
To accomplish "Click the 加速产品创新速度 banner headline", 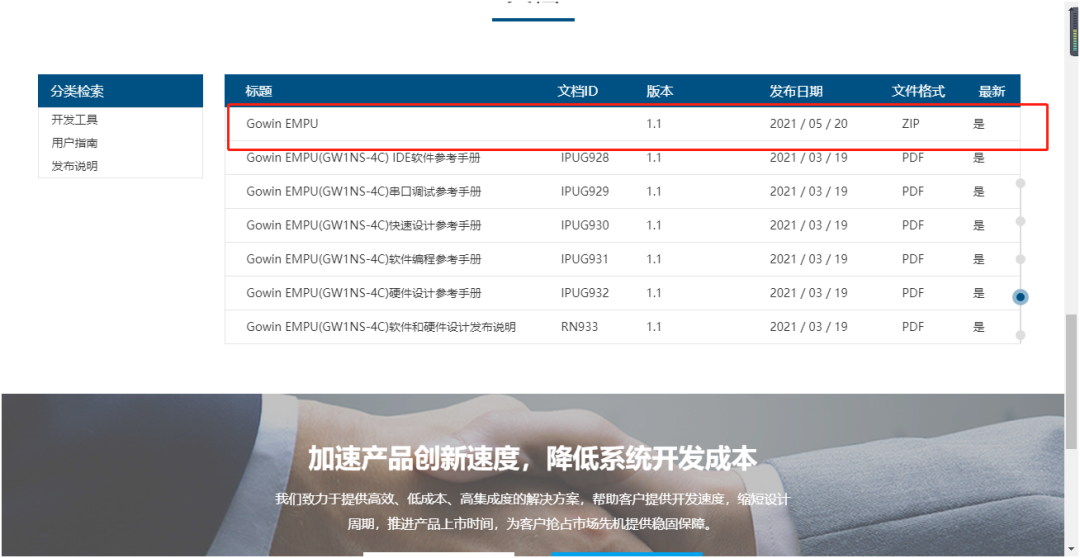I will click(532, 458).
